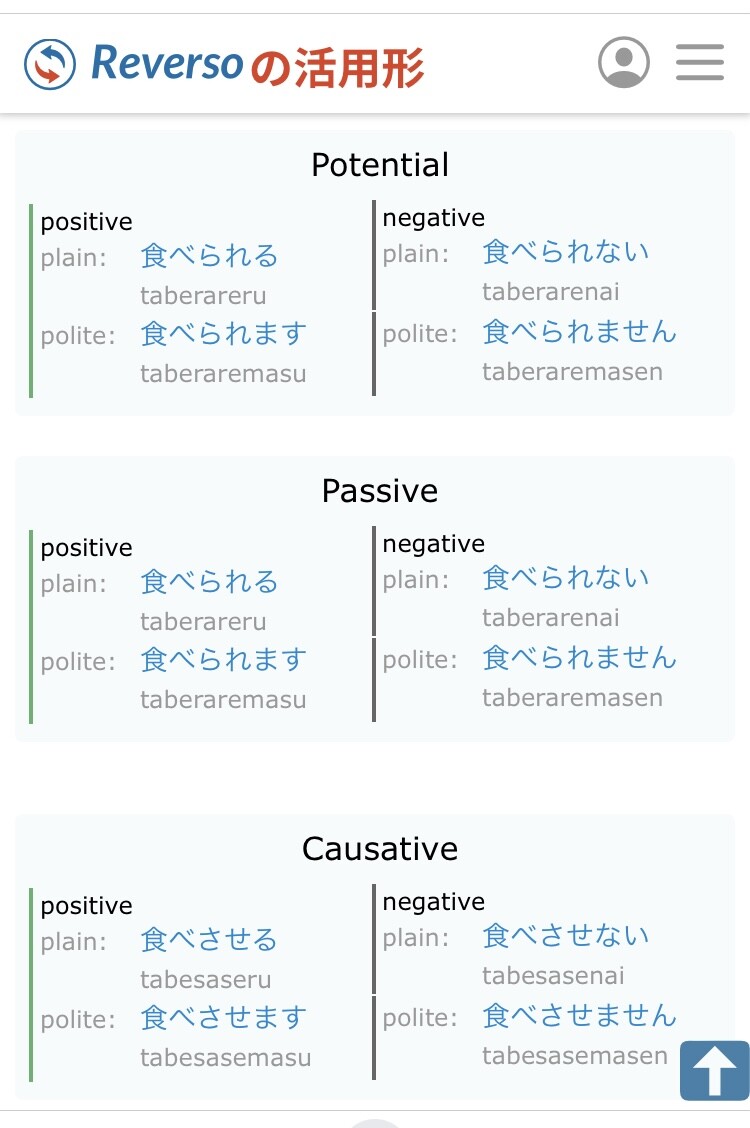Click the Potential polite positive form 食べられます
This screenshot has width=750, height=1128.
(x=223, y=334)
